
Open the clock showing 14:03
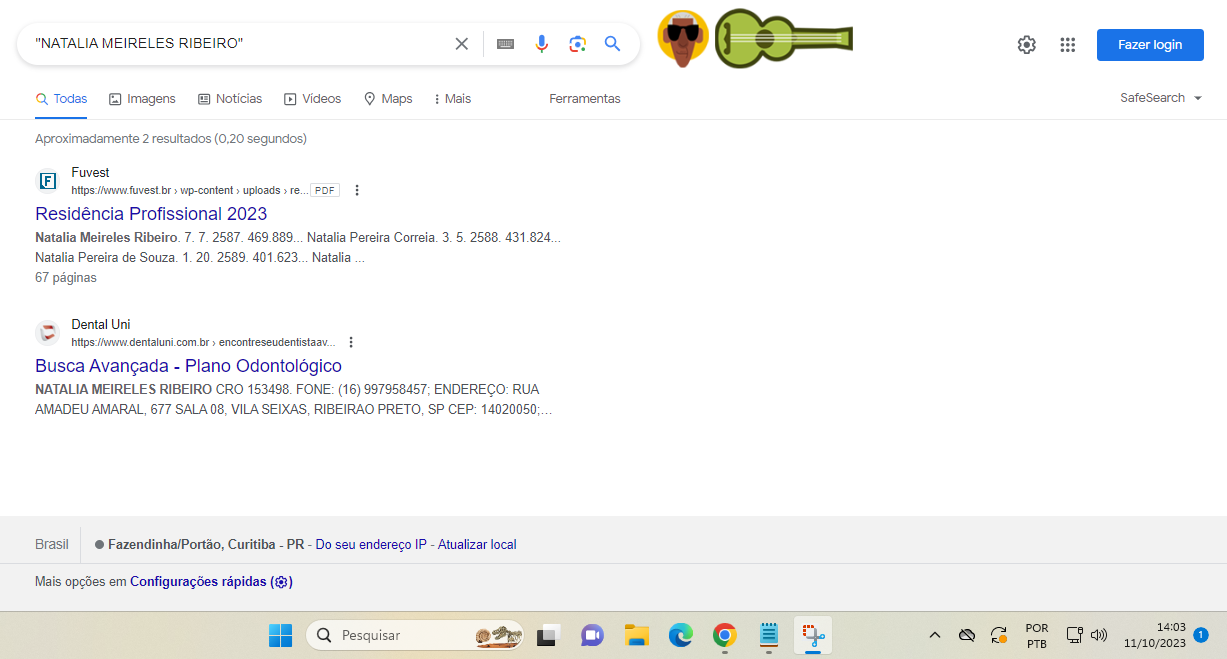[1155, 635]
